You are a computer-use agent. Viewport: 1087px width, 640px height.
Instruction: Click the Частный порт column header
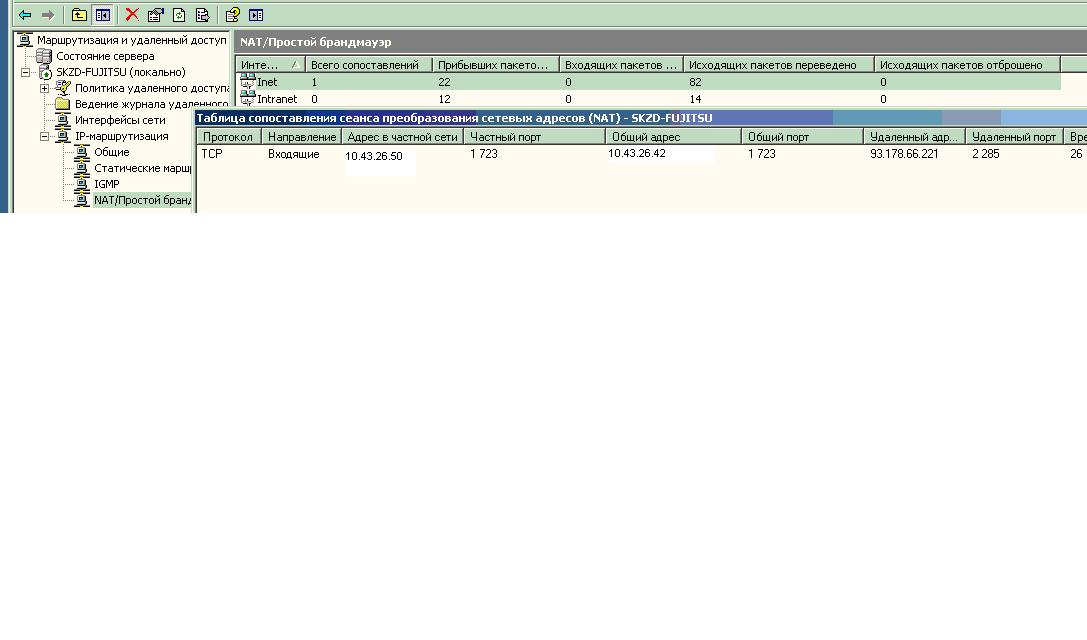(x=534, y=137)
